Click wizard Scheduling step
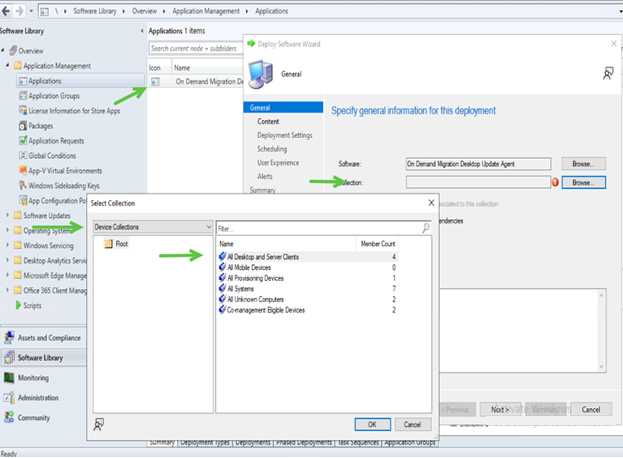 [272, 149]
